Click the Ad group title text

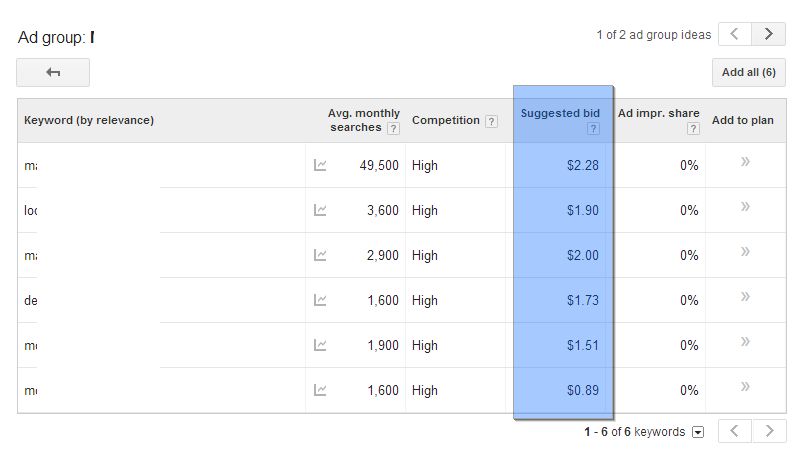coord(56,37)
